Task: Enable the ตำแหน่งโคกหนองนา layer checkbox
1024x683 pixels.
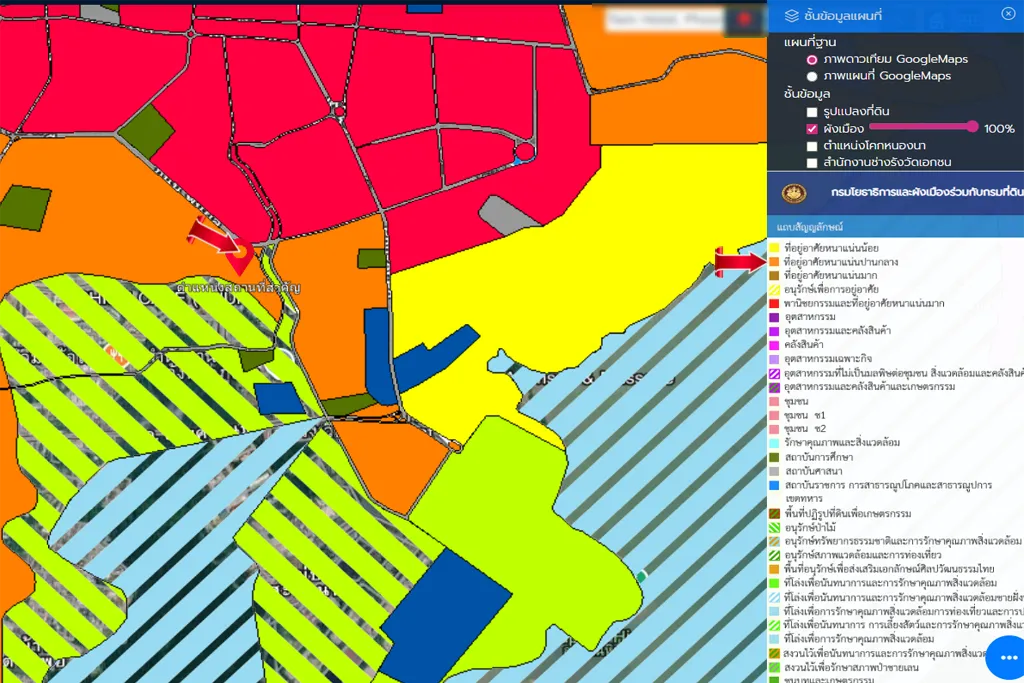Action: (813, 146)
